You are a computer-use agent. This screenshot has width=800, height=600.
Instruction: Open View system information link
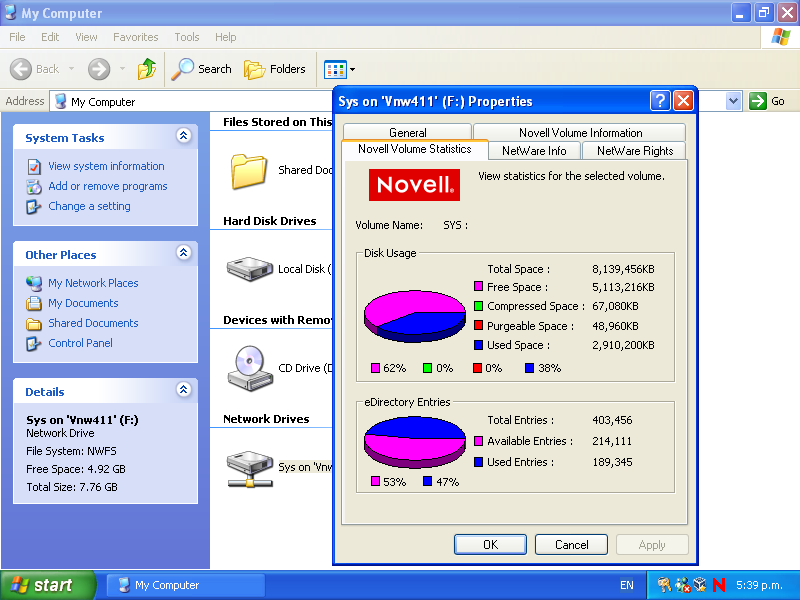tap(106, 166)
